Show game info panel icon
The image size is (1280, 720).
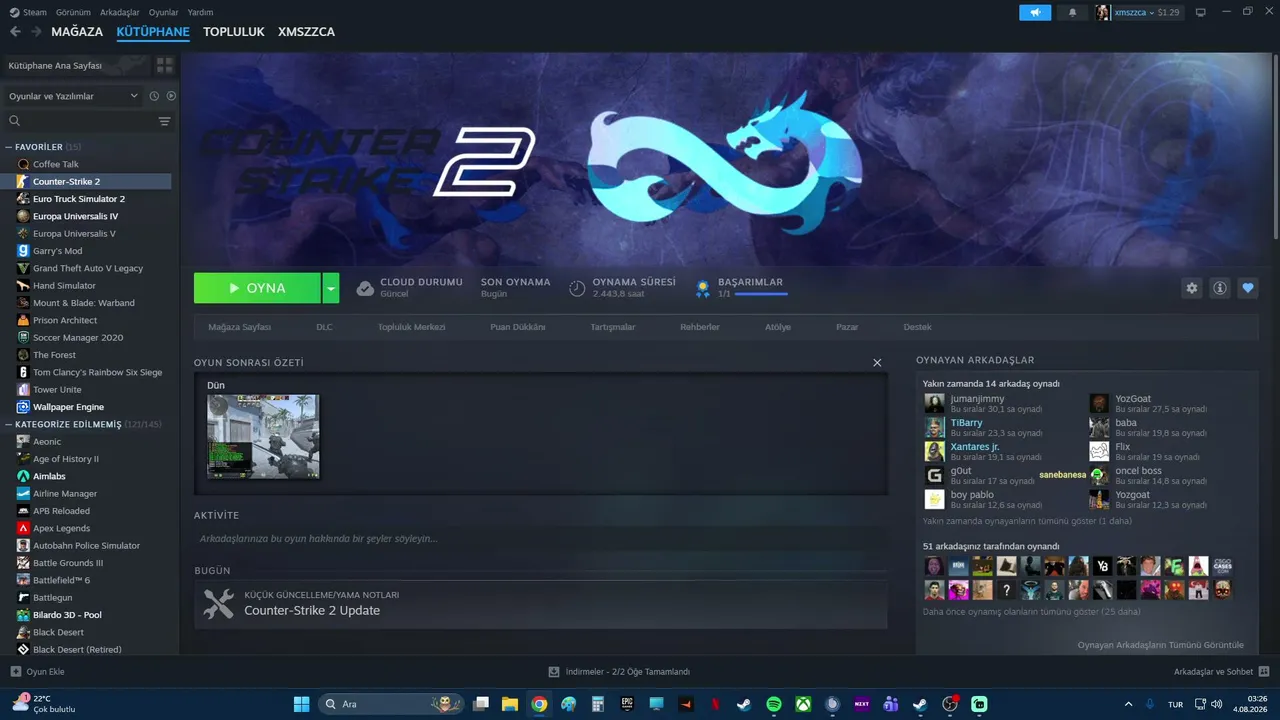(1220, 288)
